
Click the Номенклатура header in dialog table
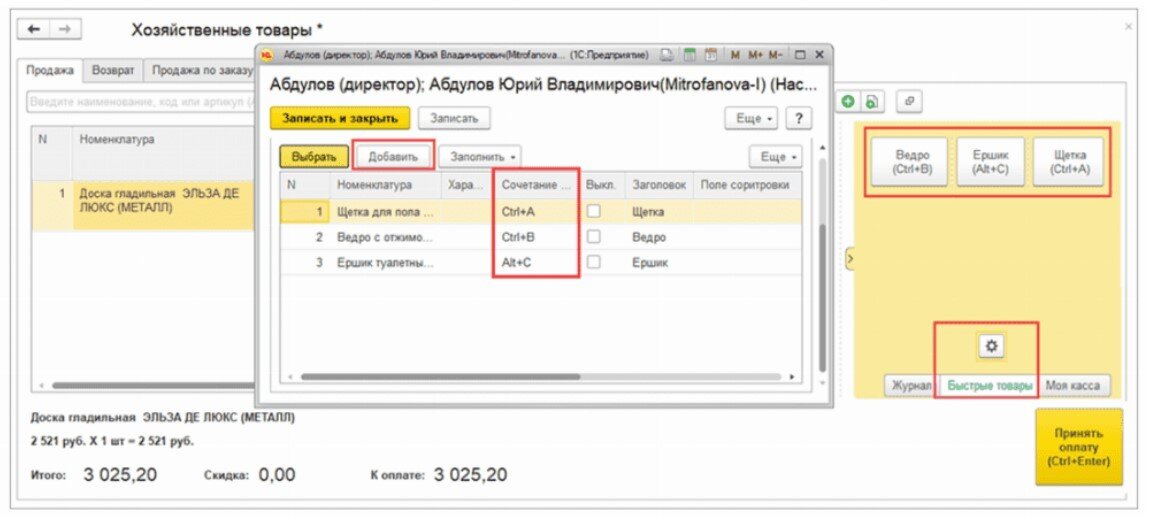pyautogui.click(x=385, y=185)
